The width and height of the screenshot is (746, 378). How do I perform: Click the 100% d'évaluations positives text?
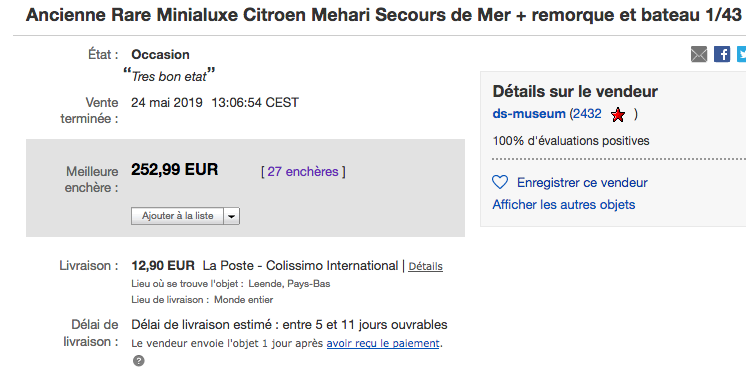click(571, 141)
